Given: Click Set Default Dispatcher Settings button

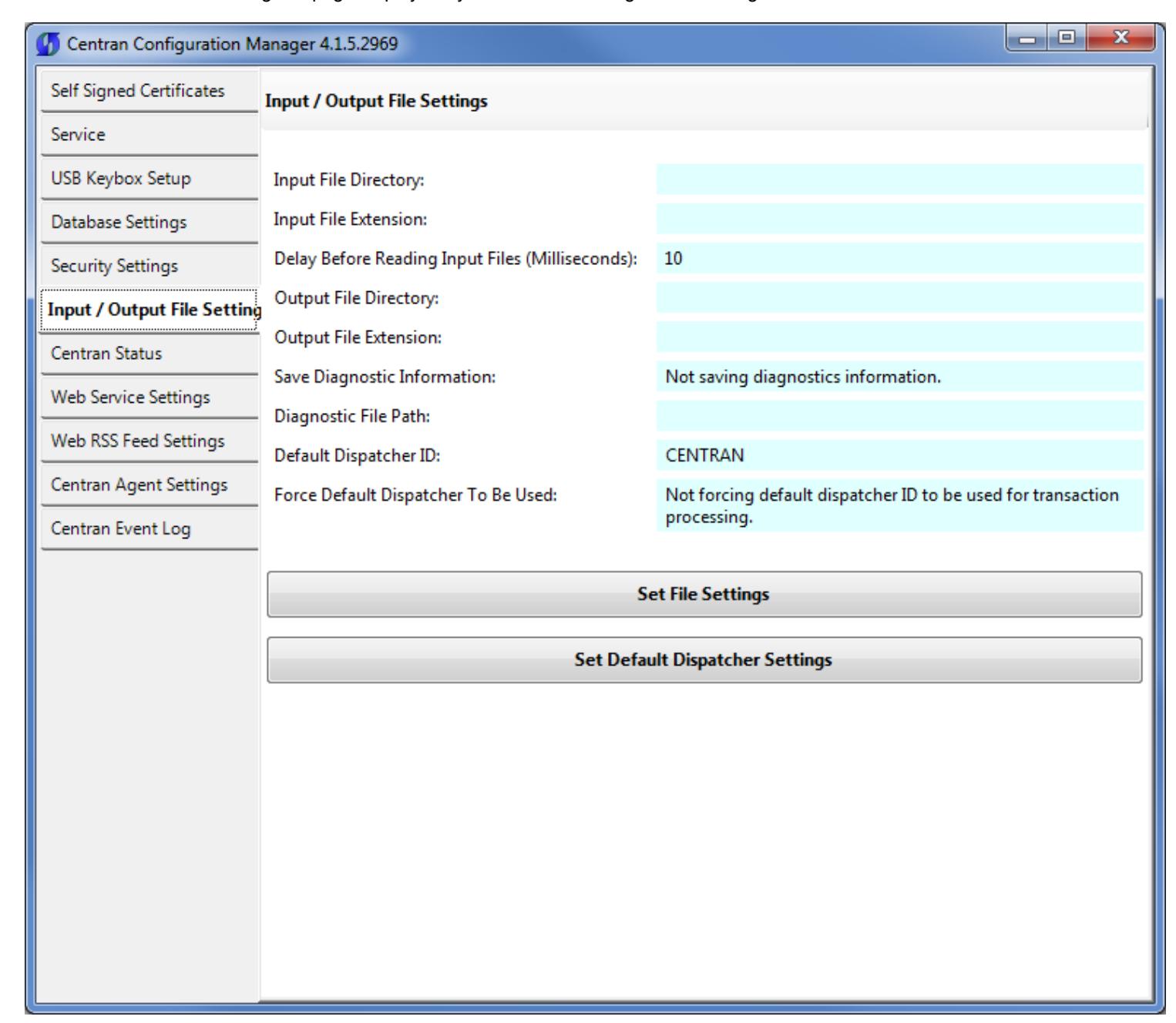Looking at the screenshot, I should 704,660.
